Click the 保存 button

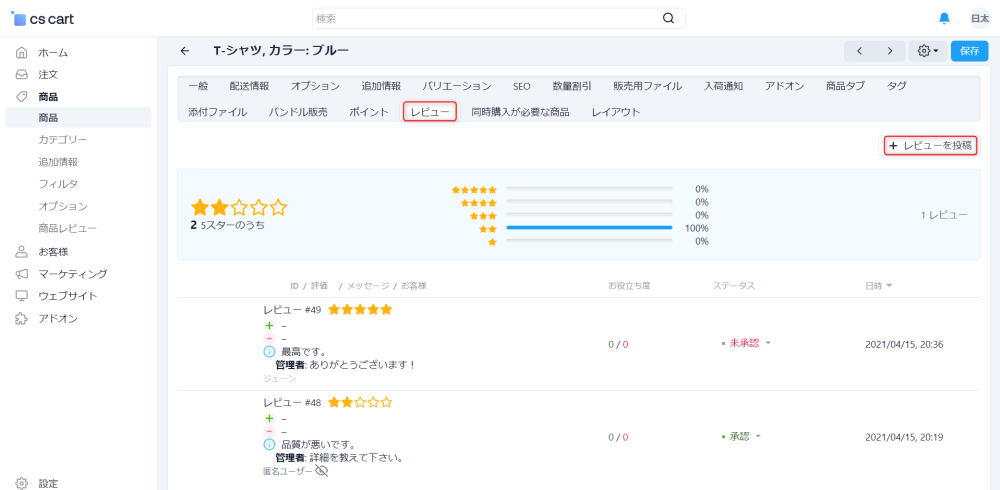[969, 51]
